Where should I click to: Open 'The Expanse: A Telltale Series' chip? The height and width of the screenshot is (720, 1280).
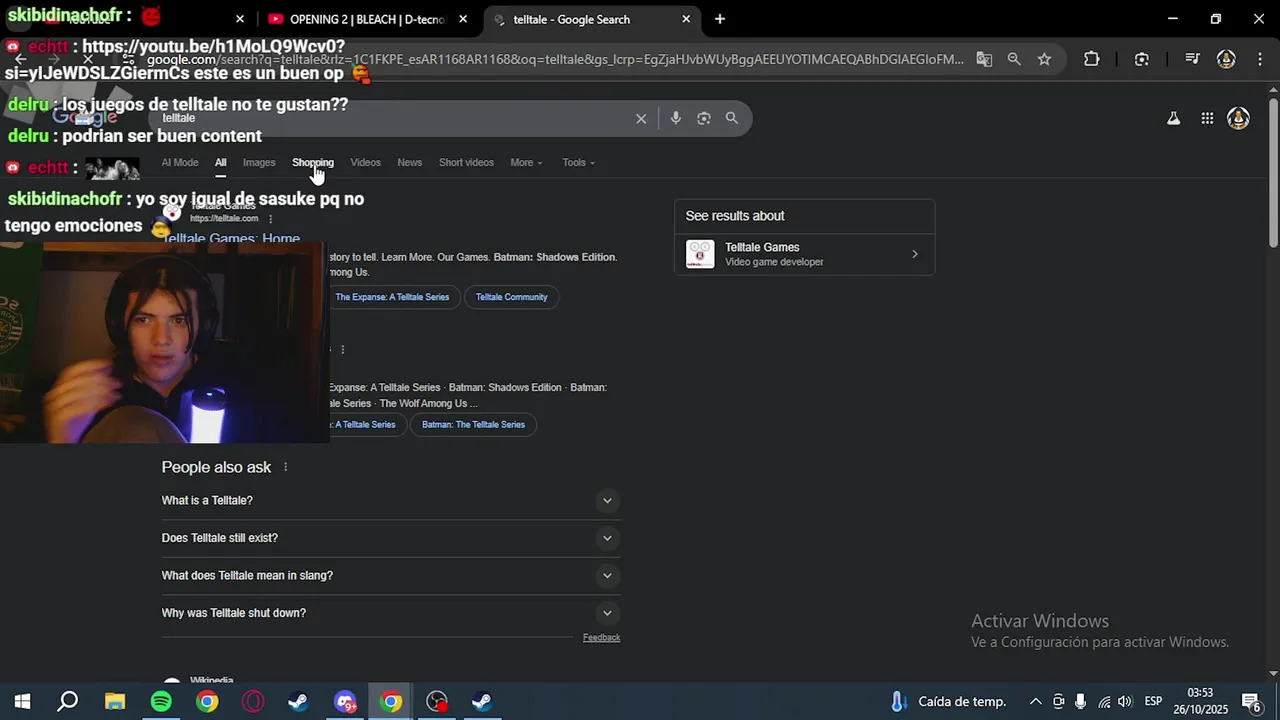(392, 297)
